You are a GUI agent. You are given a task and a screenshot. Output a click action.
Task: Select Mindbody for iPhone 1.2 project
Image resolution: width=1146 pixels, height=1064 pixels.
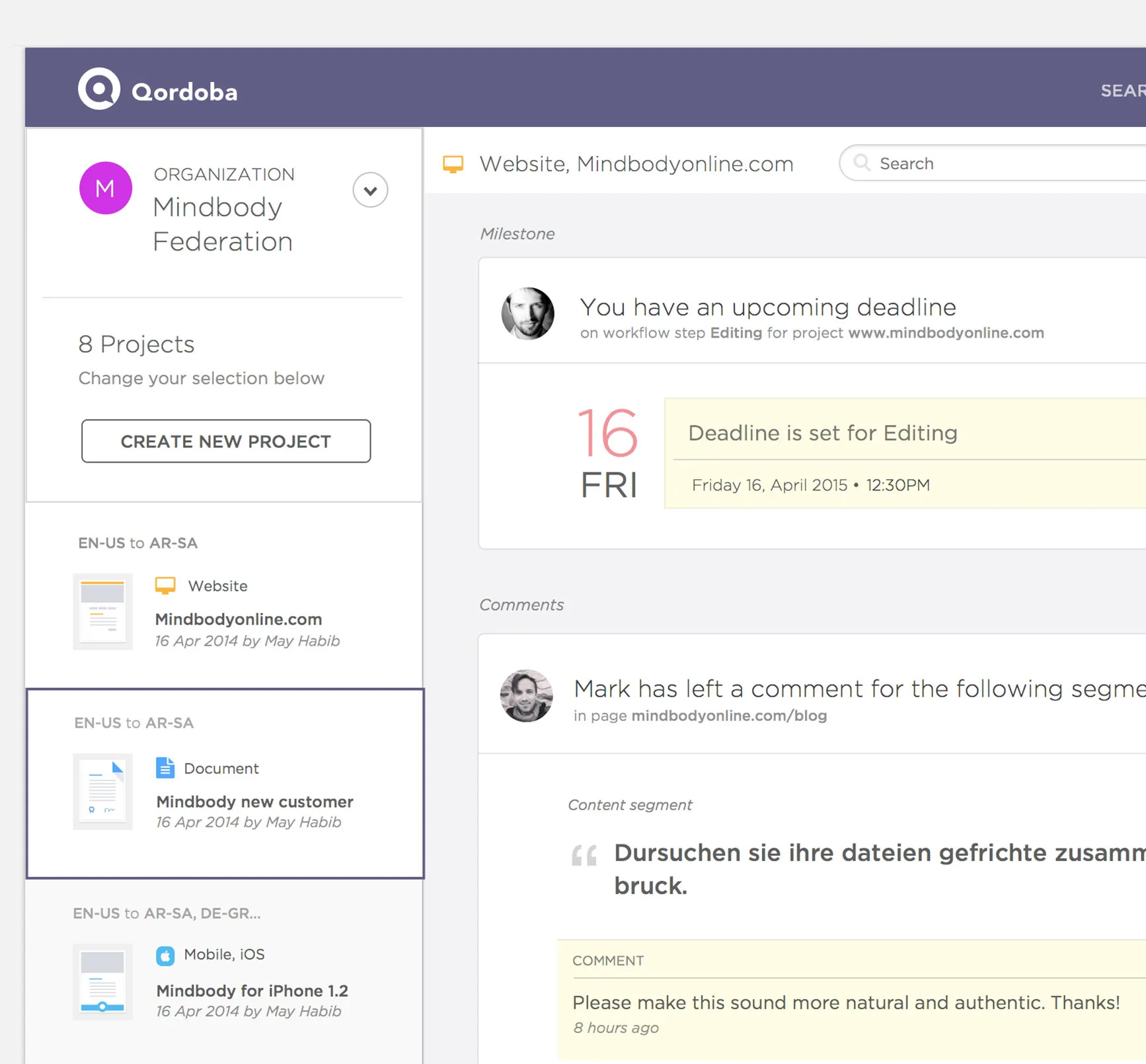click(x=252, y=991)
